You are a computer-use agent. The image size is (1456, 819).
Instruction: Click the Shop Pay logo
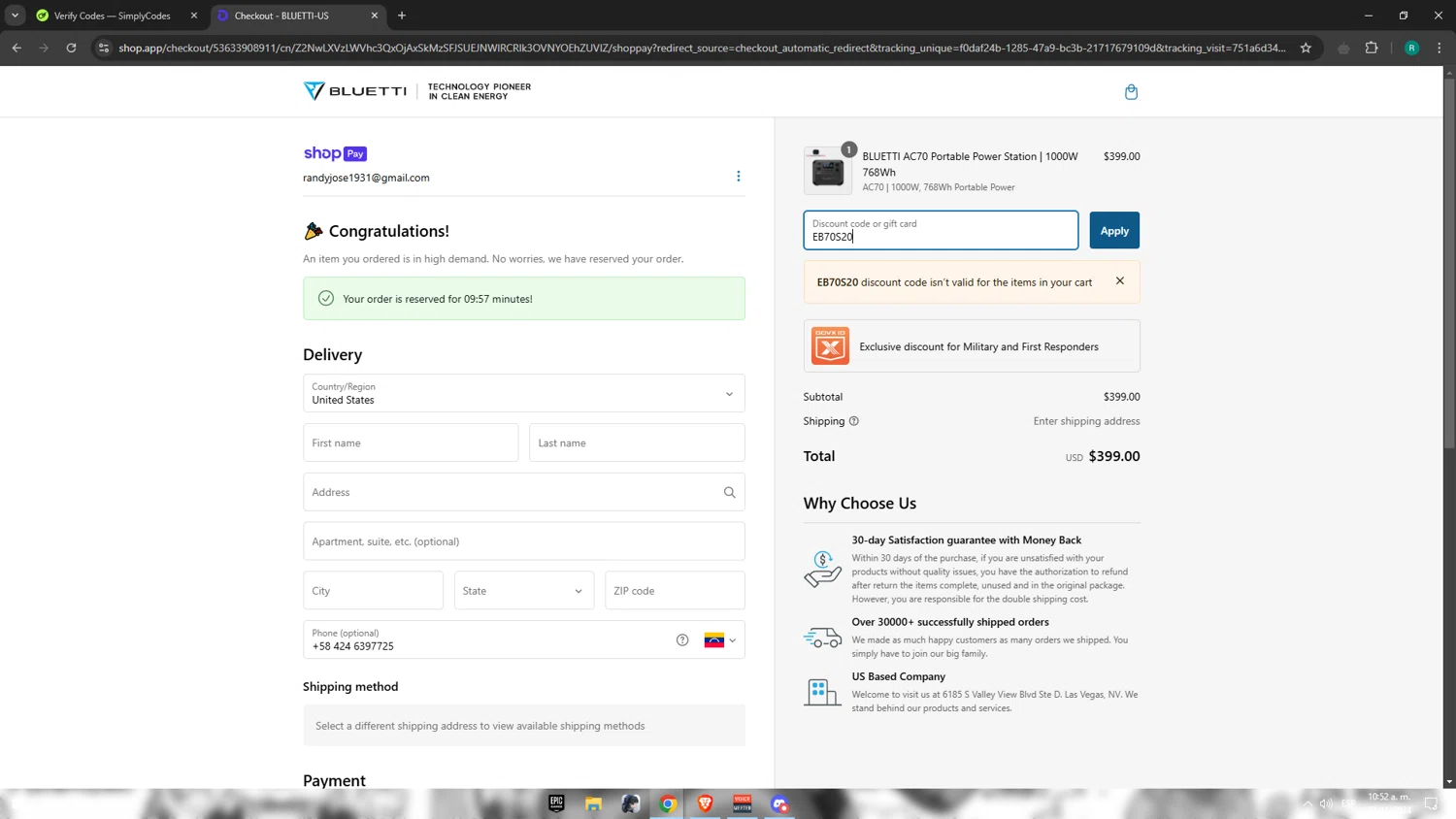coord(335,153)
